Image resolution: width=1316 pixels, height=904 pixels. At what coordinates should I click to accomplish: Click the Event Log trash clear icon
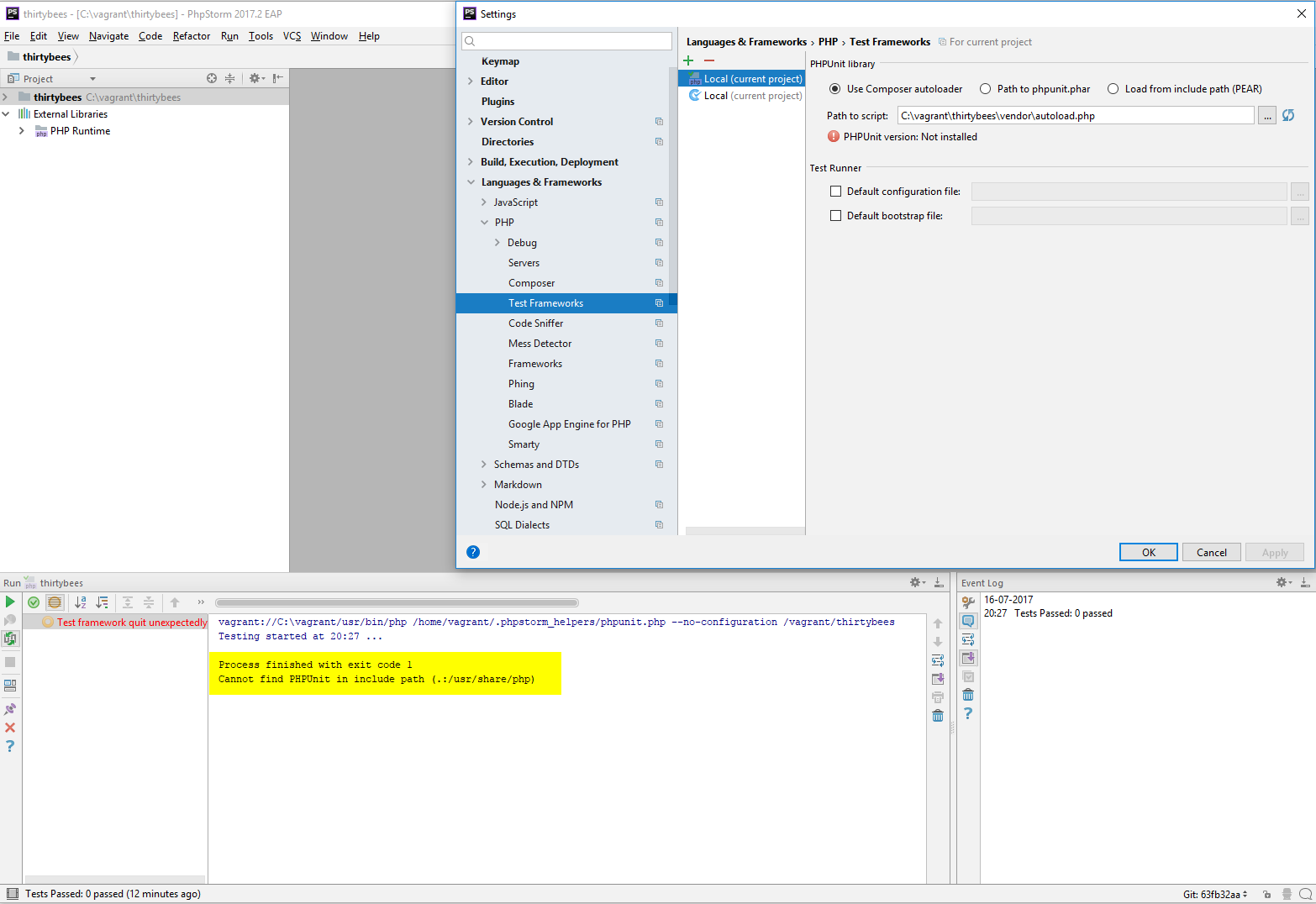coord(968,695)
